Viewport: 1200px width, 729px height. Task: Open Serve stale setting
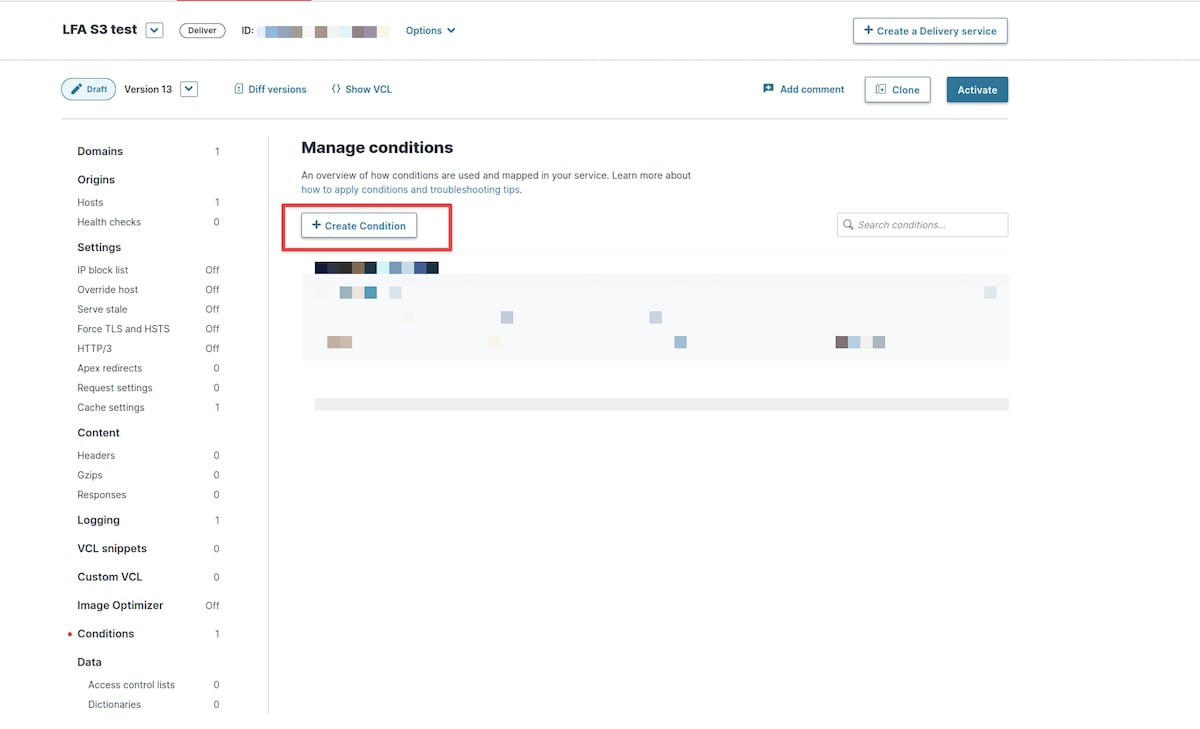tap(102, 309)
